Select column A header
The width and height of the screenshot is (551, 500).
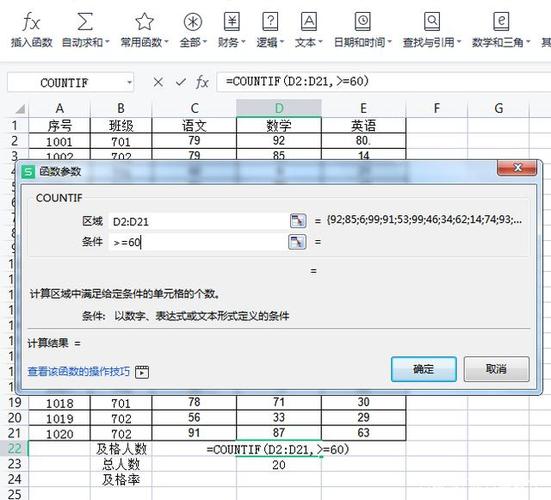click(59, 108)
